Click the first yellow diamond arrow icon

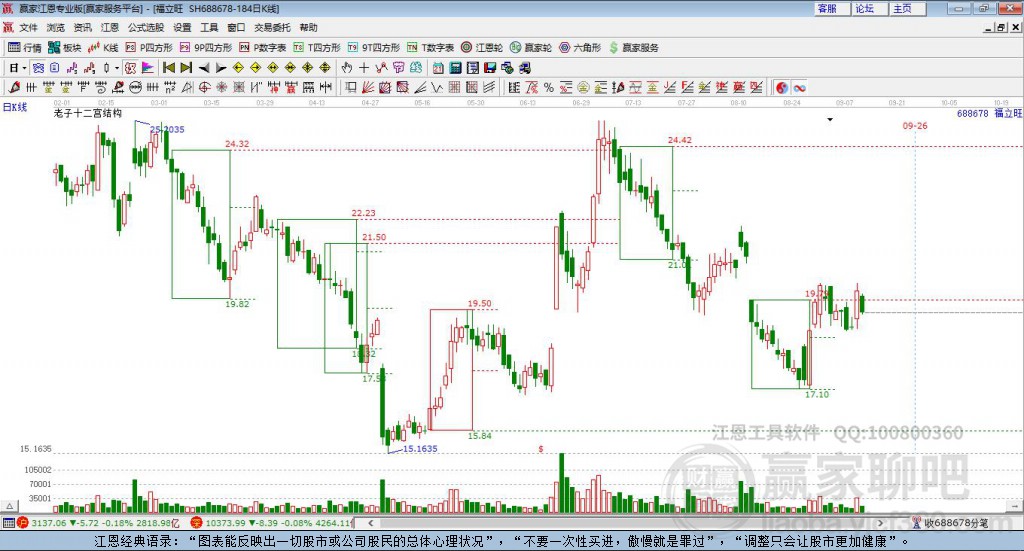238,67
